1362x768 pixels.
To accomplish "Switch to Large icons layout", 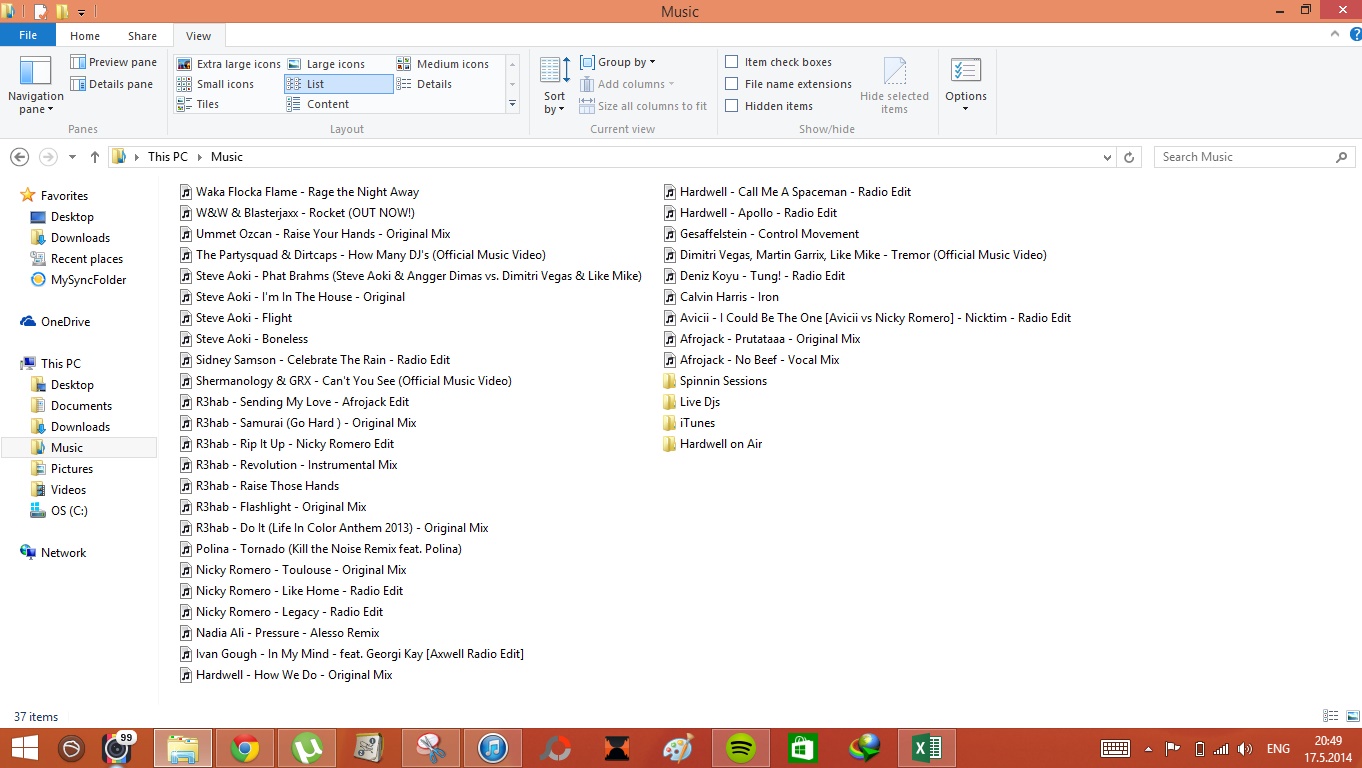I will point(326,64).
